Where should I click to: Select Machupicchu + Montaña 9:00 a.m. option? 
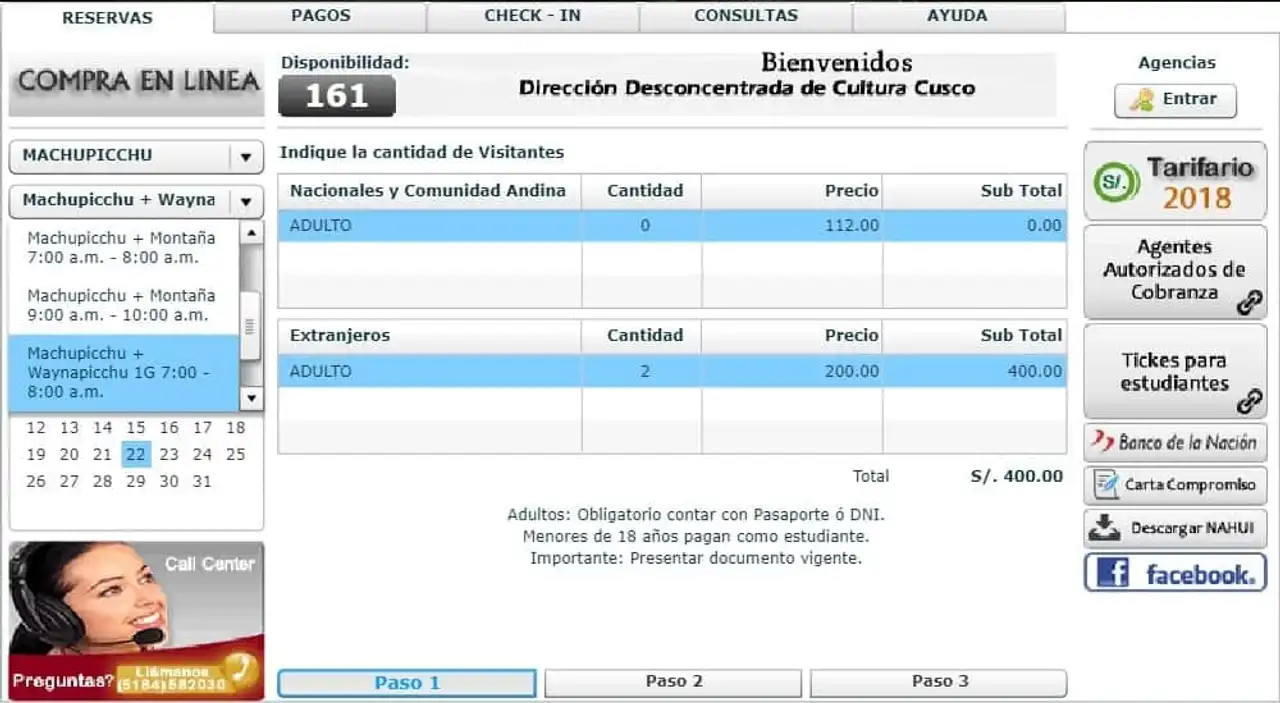pos(121,305)
